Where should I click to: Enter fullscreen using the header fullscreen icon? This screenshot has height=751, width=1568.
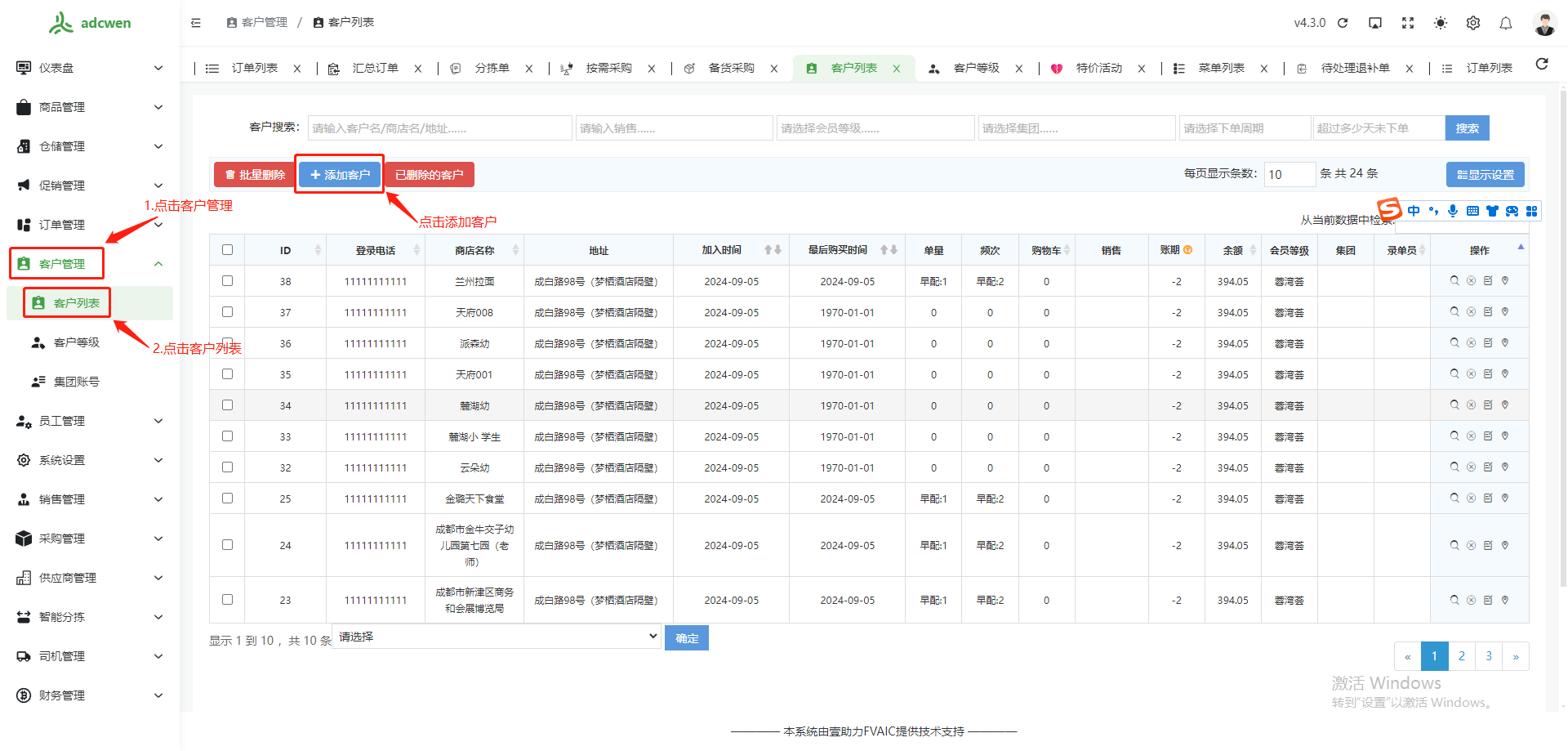[x=1408, y=22]
